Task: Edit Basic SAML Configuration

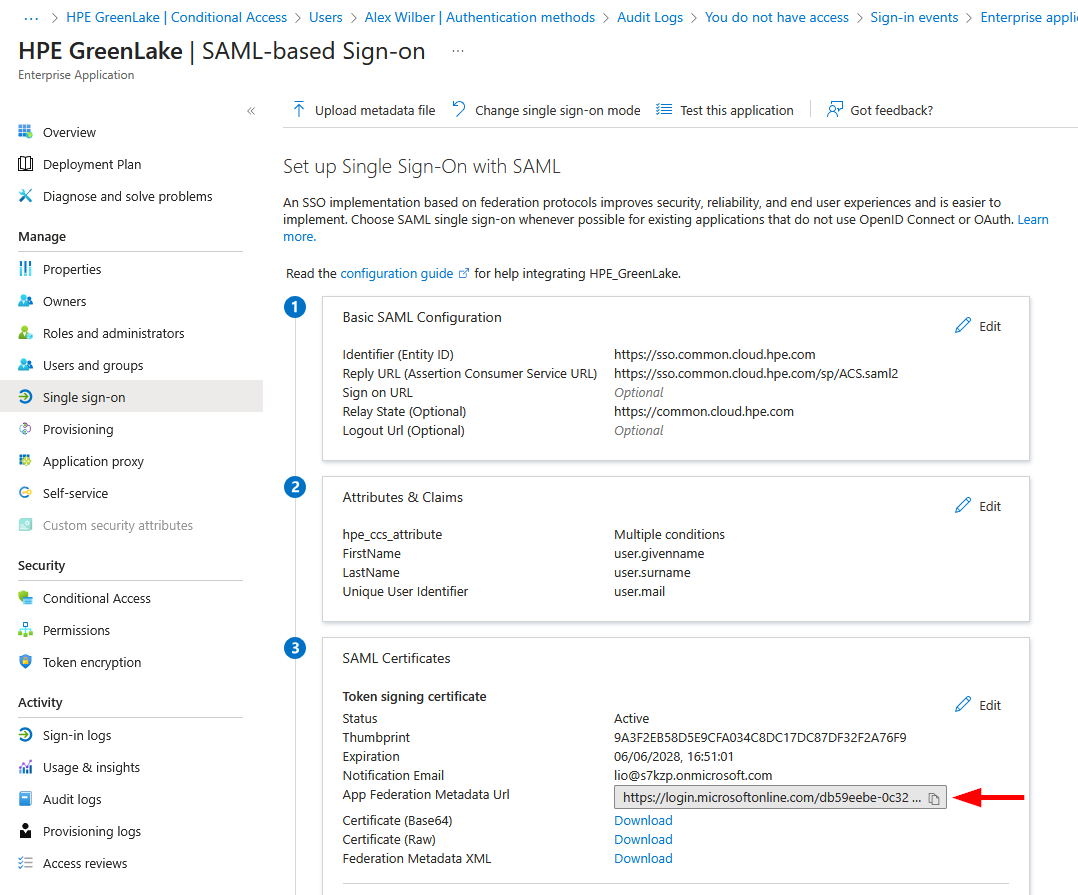Action: (x=977, y=326)
